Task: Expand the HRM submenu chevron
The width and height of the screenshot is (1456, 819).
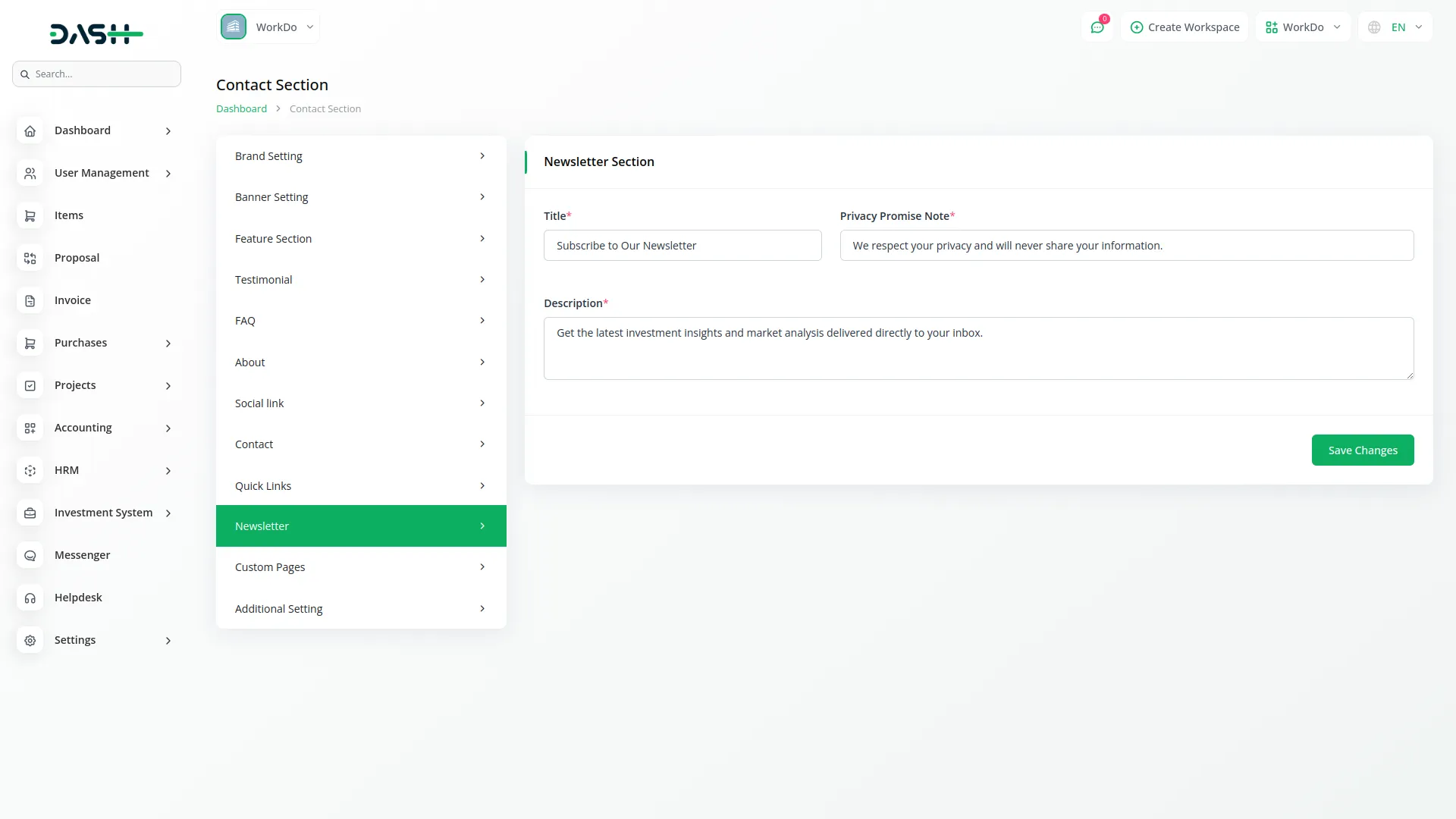Action: tap(168, 471)
